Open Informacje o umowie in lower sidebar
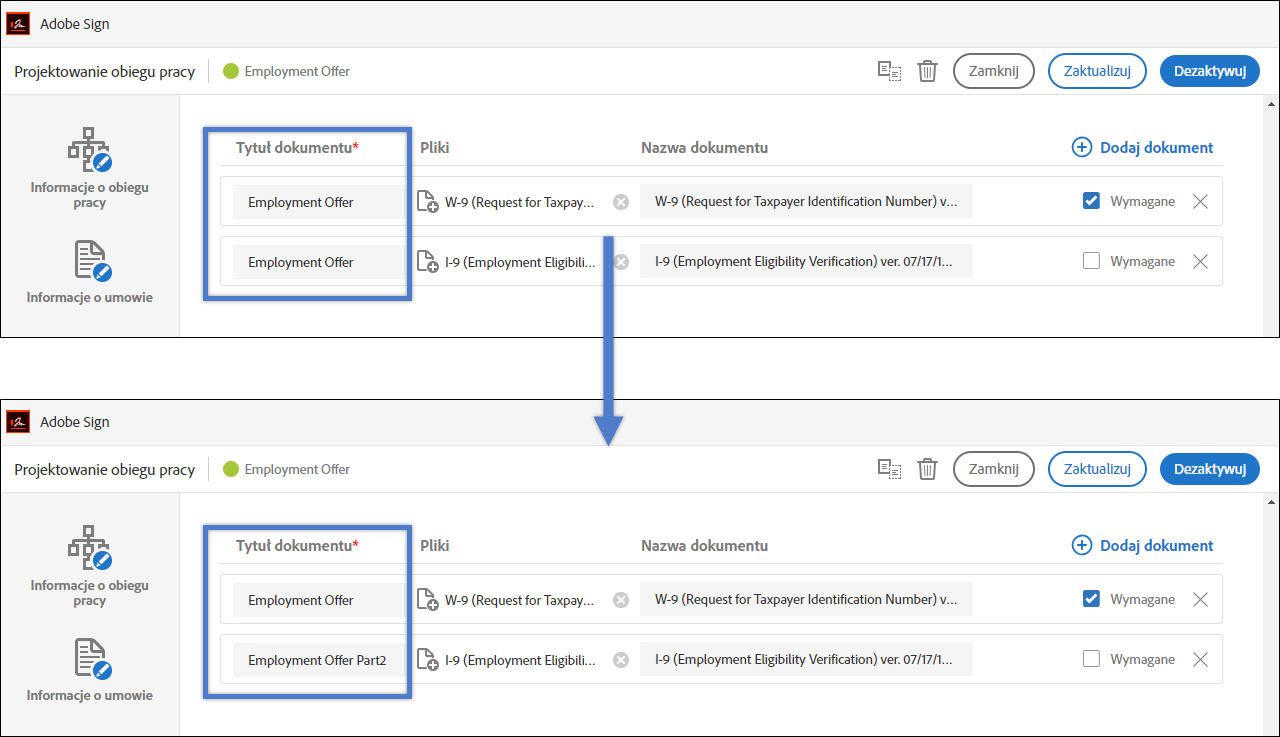 click(89, 670)
